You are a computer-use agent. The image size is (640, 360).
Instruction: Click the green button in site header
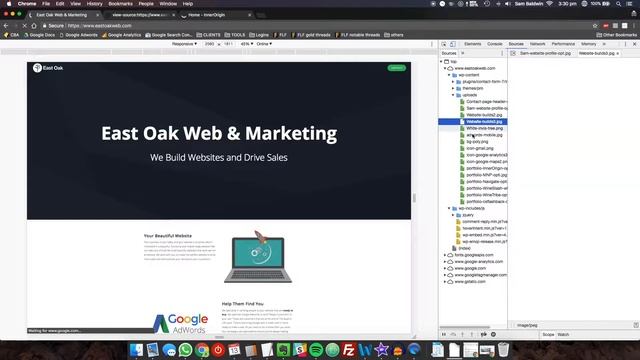[396, 68]
